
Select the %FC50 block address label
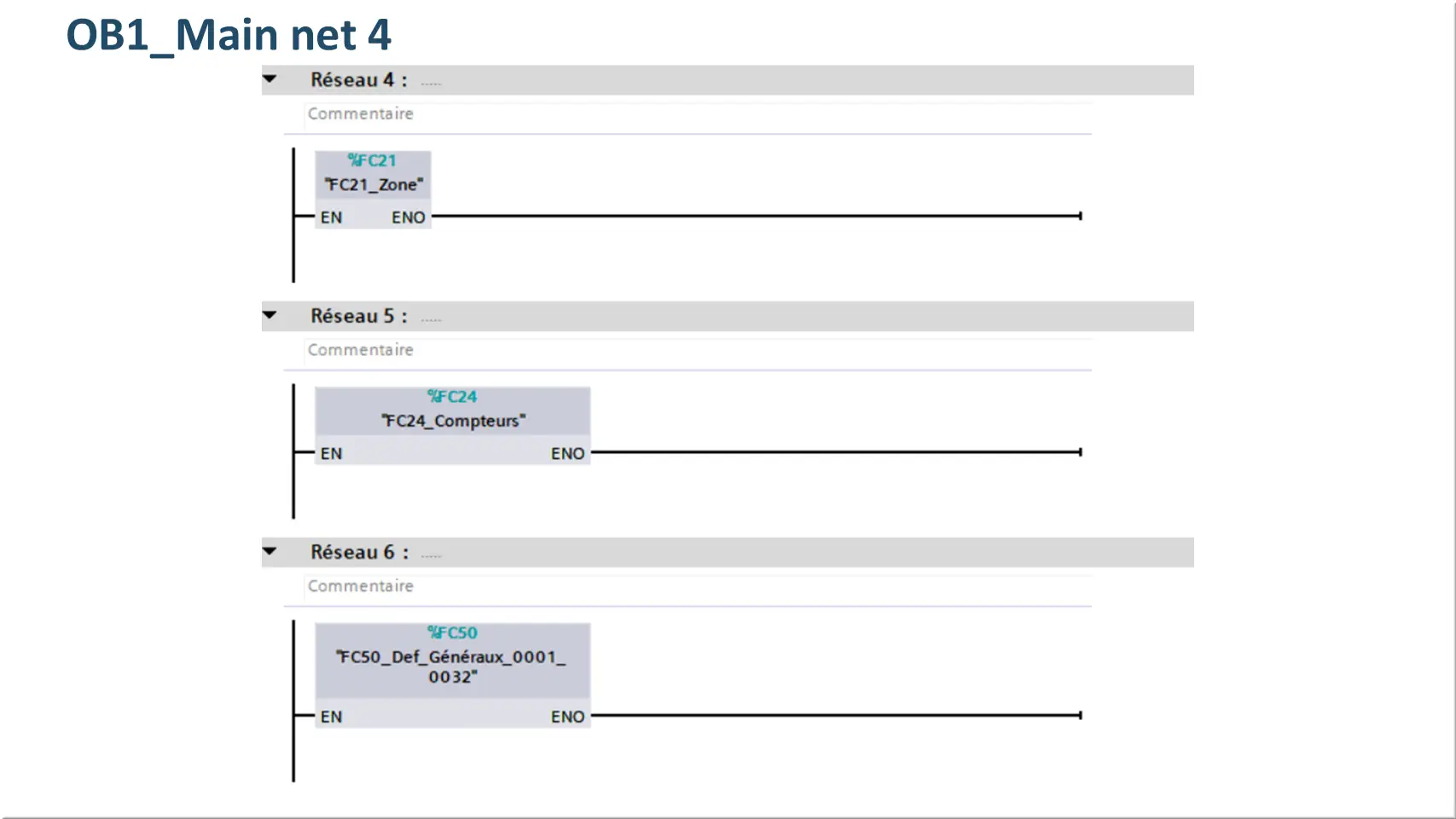[x=452, y=633]
